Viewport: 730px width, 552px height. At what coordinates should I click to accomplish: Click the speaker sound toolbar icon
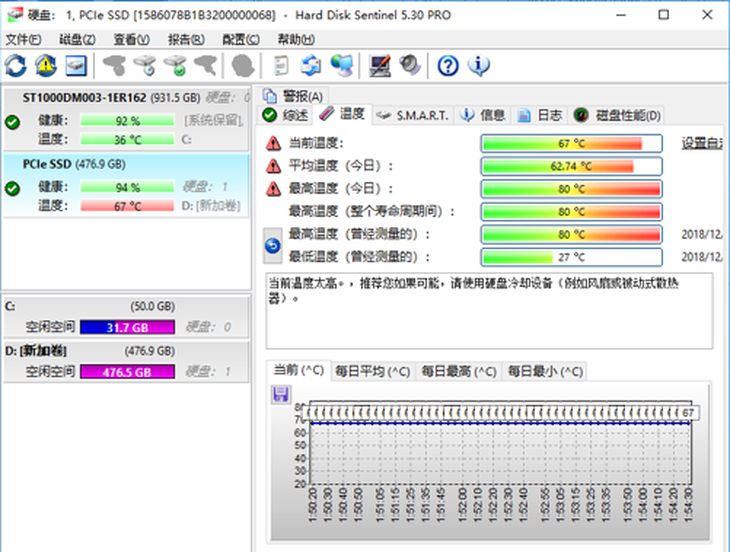click(x=410, y=65)
